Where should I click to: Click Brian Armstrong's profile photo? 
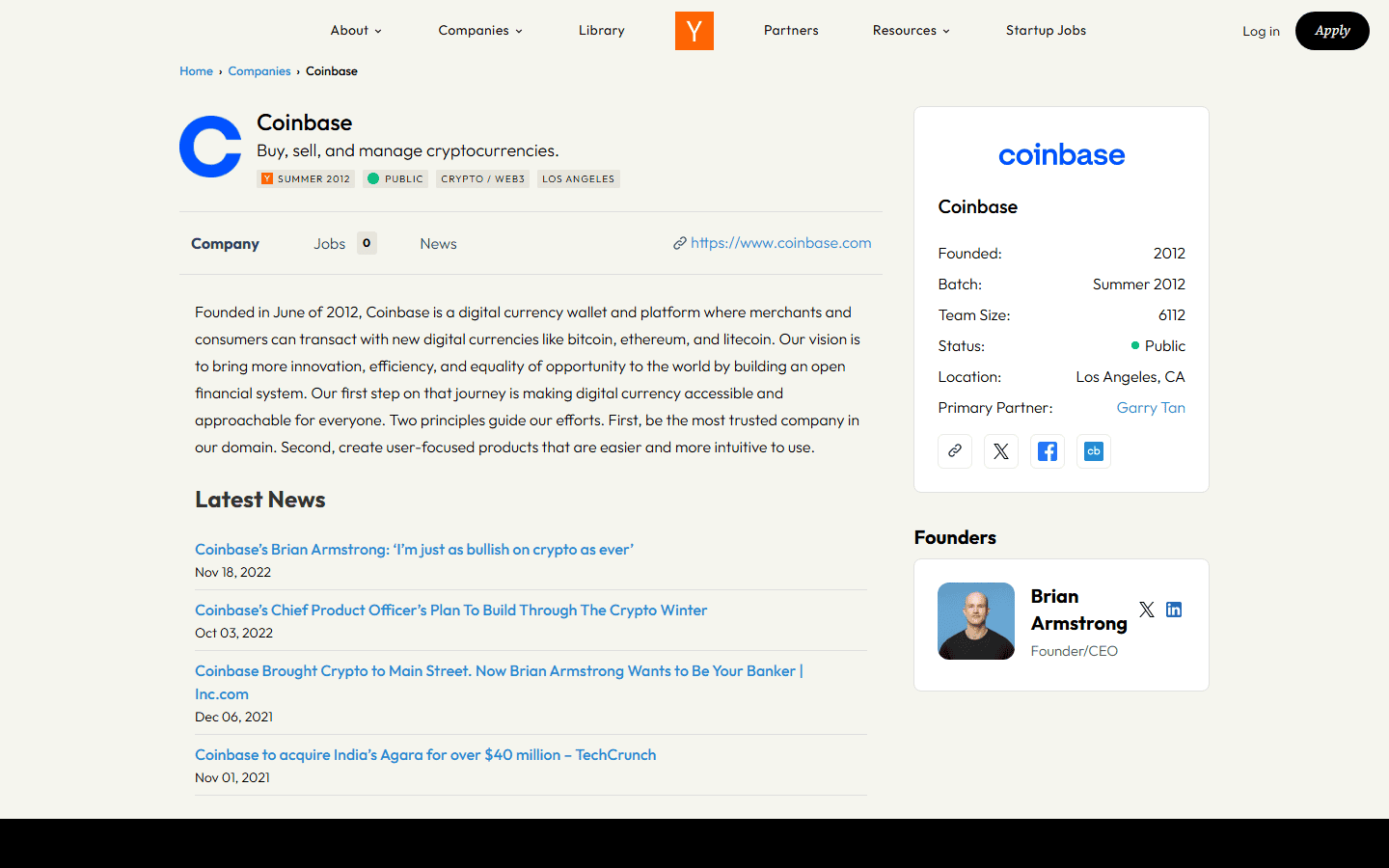(976, 621)
